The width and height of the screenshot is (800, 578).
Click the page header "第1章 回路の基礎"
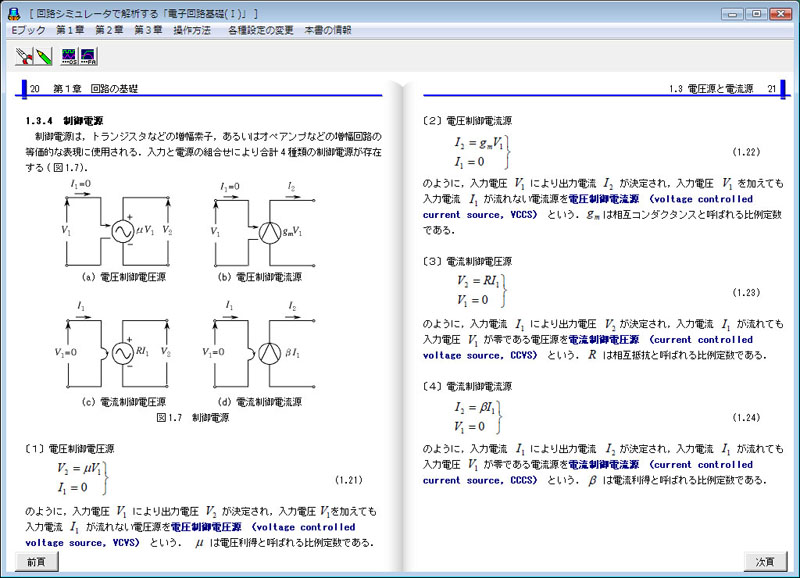click(95, 89)
